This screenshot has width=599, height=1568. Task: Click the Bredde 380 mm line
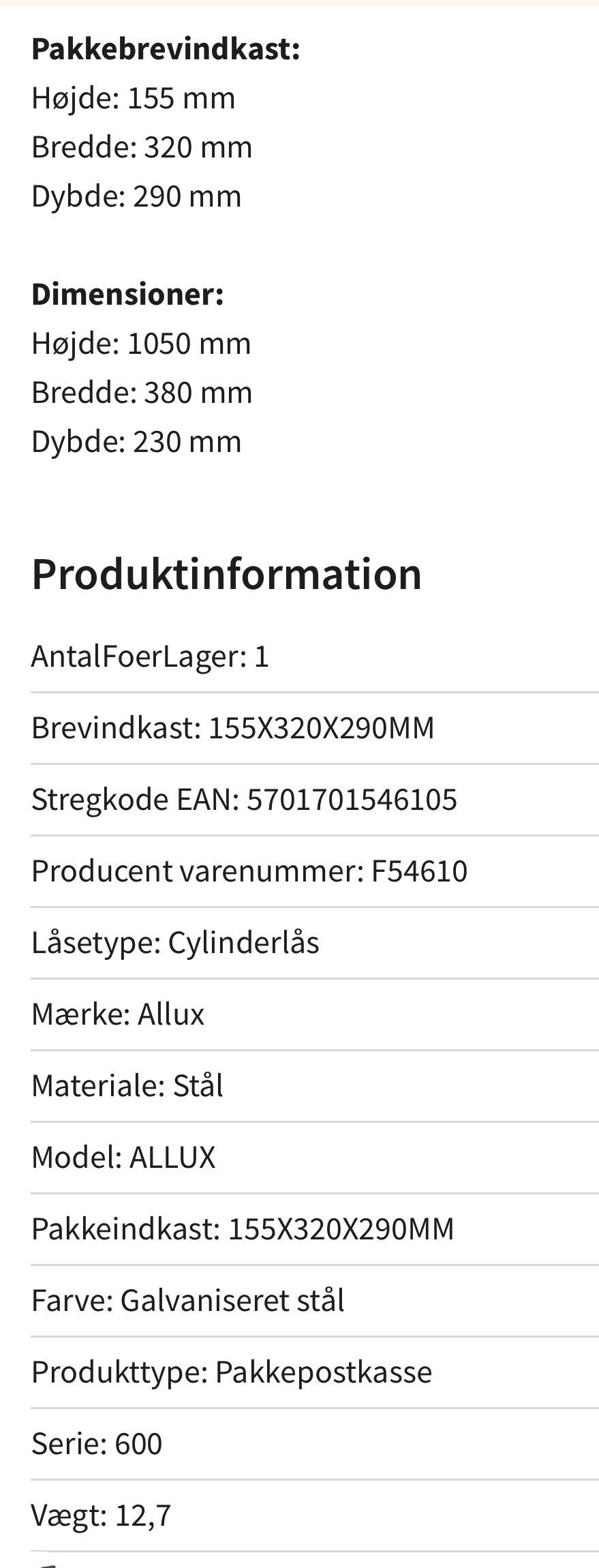pyautogui.click(x=142, y=392)
